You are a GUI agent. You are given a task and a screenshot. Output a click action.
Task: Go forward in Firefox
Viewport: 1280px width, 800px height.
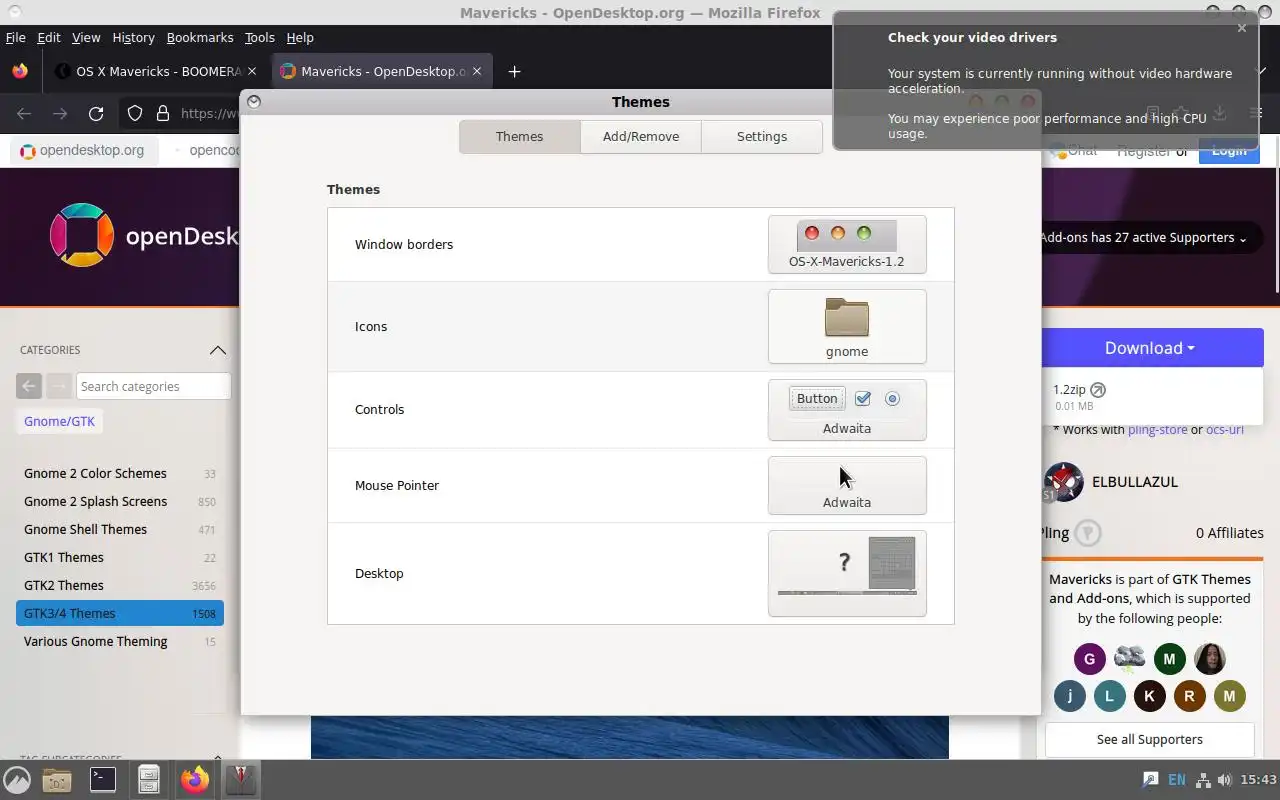pos(60,113)
